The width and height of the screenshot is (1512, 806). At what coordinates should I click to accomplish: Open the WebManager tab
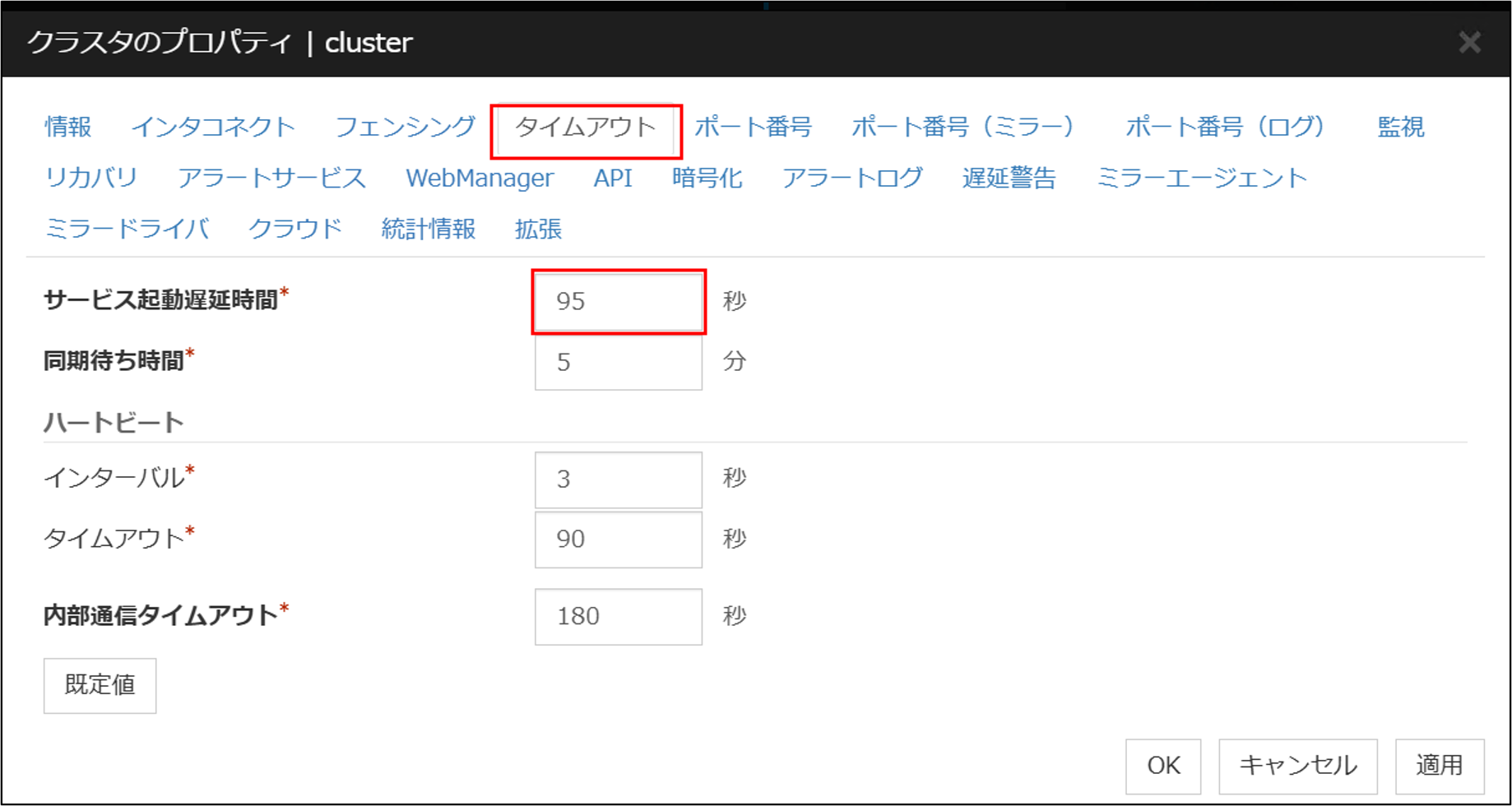coord(480,178)
